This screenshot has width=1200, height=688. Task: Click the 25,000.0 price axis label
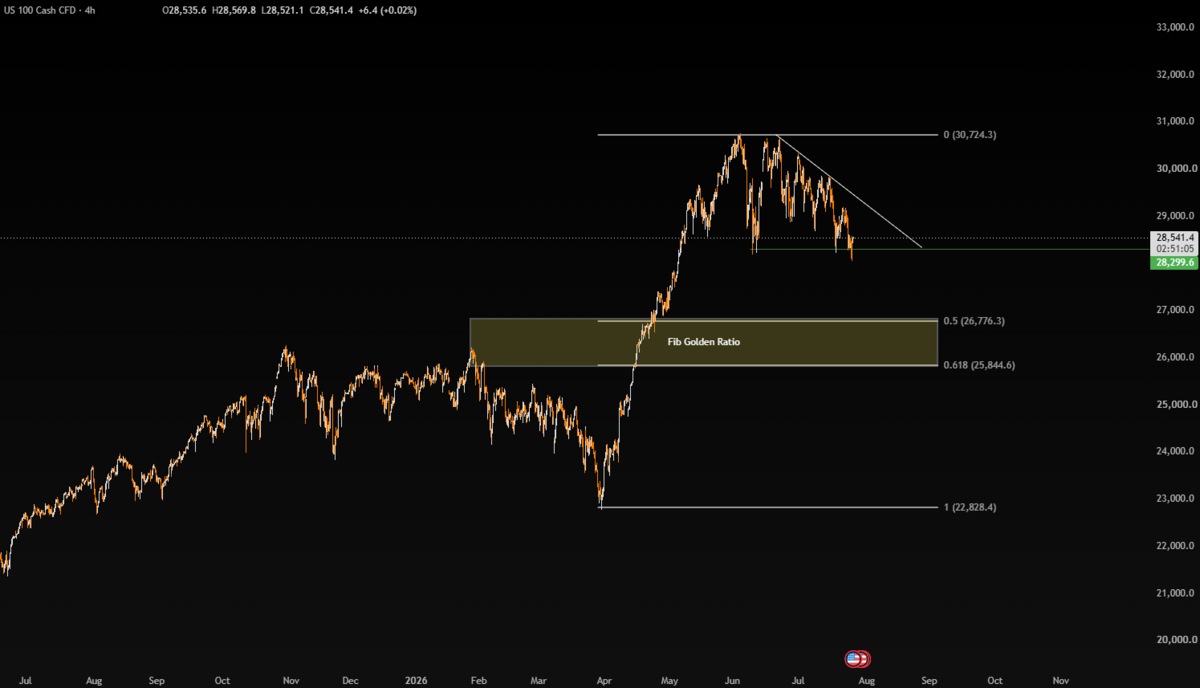tap(1175, 404)
